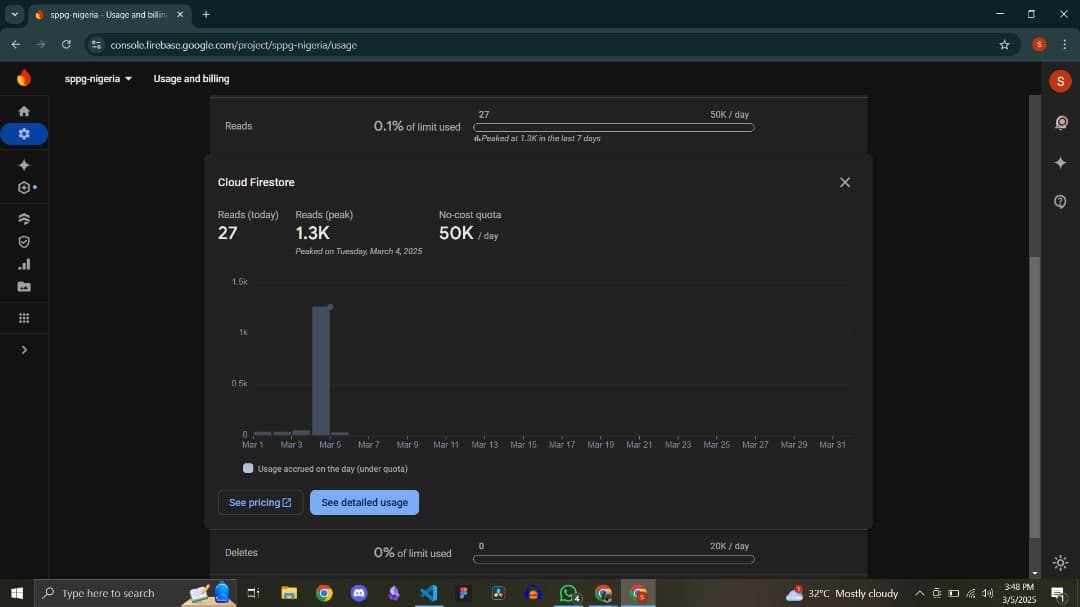Reload the page

66,45
